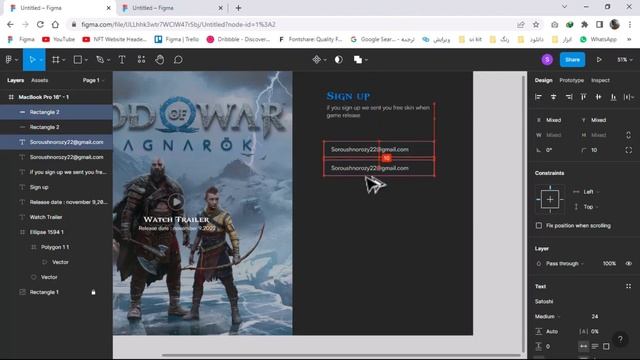Screen dimensions: 640x360
Task: Open the Figma | Trello bookmark
Action: click(x=177, y=39)
